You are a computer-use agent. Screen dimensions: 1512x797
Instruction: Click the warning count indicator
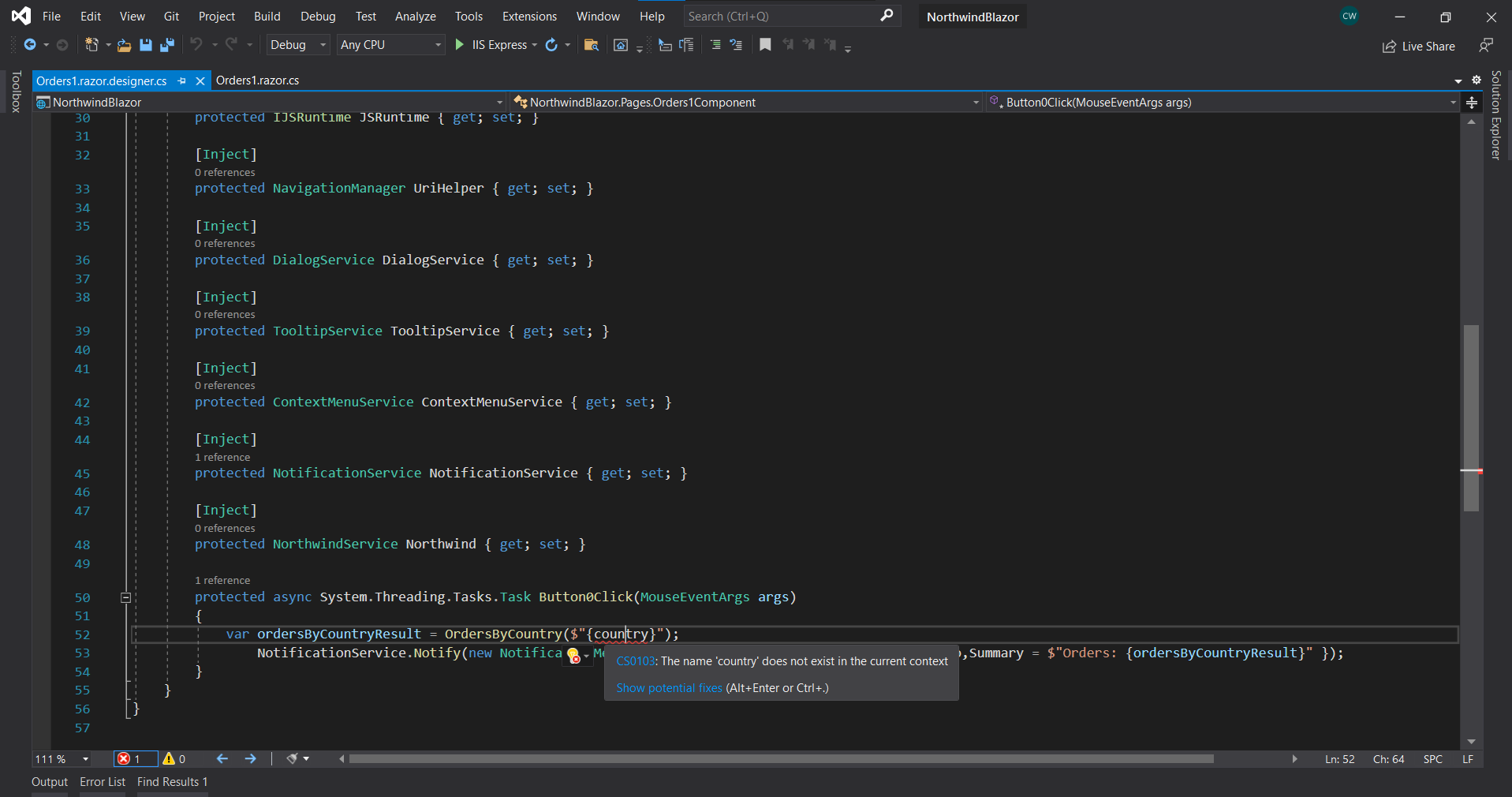click(x=176, y=758)
